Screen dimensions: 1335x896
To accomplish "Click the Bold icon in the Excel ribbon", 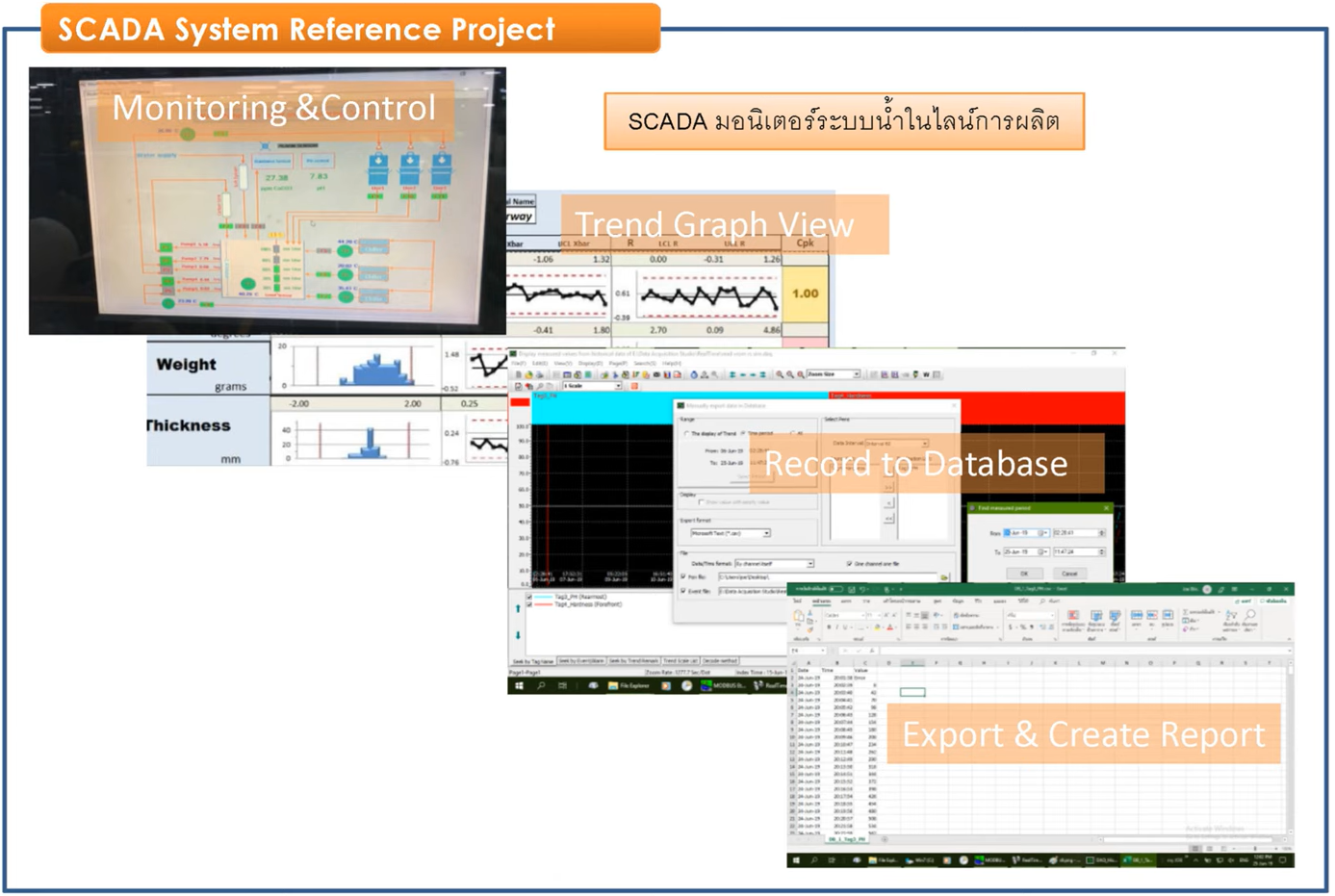I will pyautogui.click(x=830, y=627).
